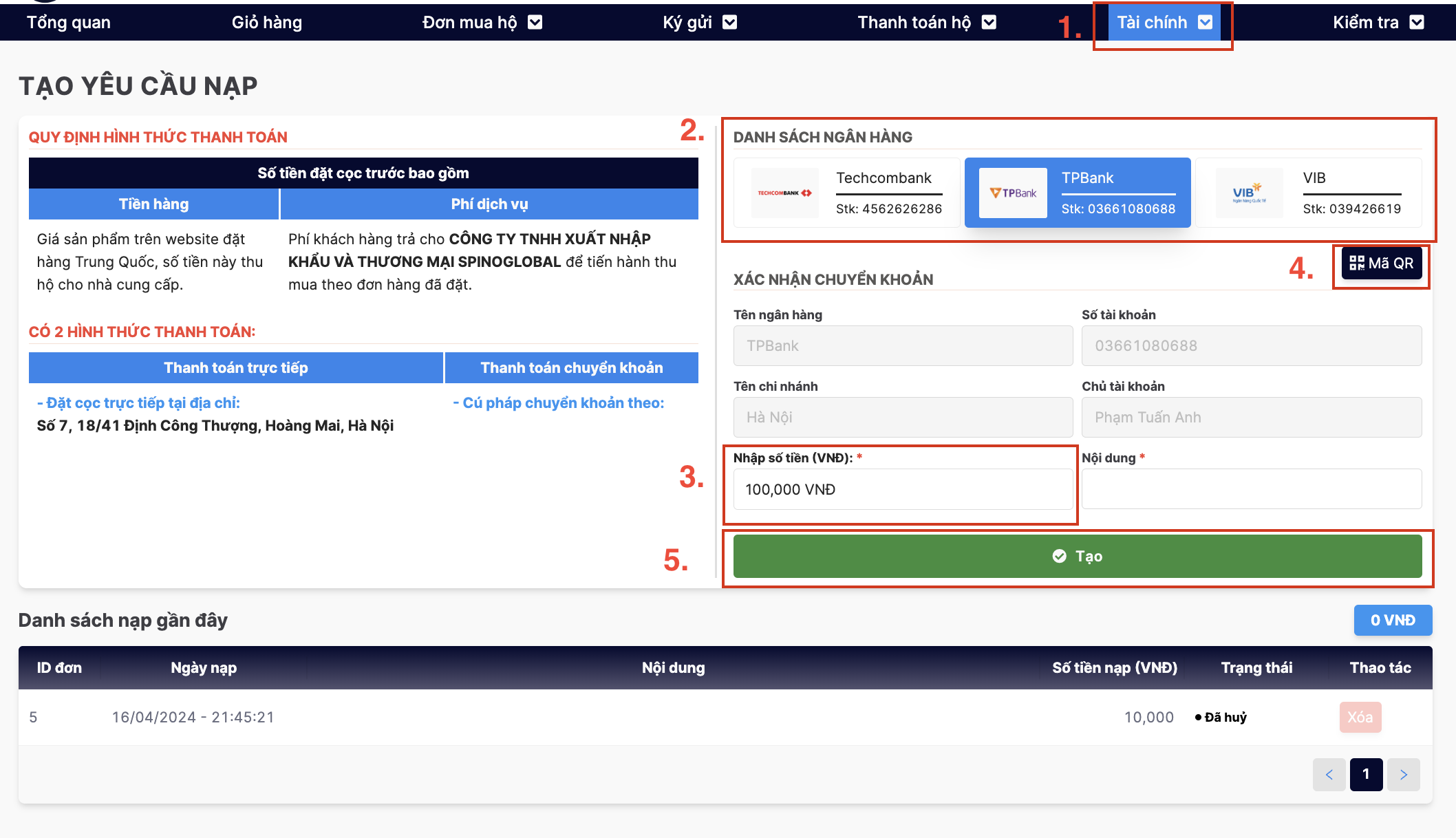Expand the Kiểm tra dropdown arrow
Image resolution: width=1456 pixels, height=838 pixels.
coord(1416,23)
